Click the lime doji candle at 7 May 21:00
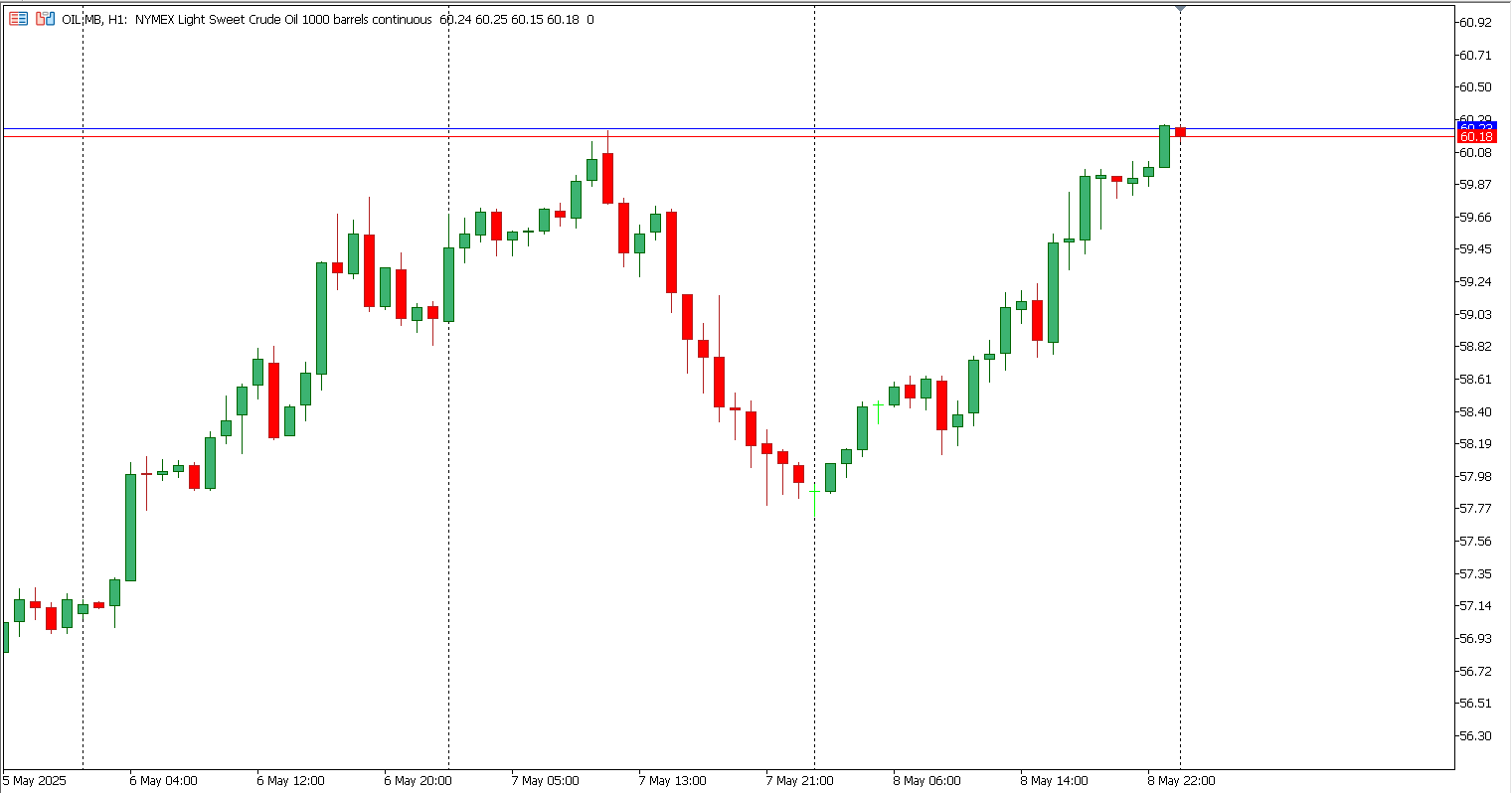 pos(814,491)
